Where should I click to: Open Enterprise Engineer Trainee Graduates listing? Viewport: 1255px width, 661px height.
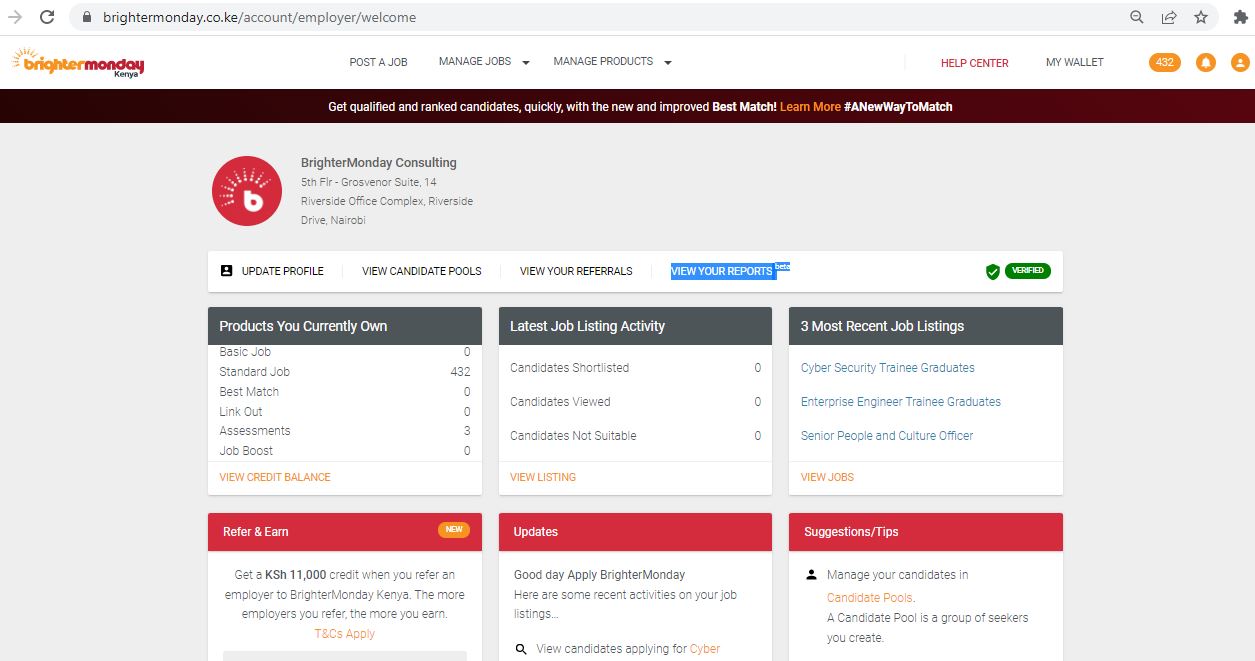pos(901,402)
